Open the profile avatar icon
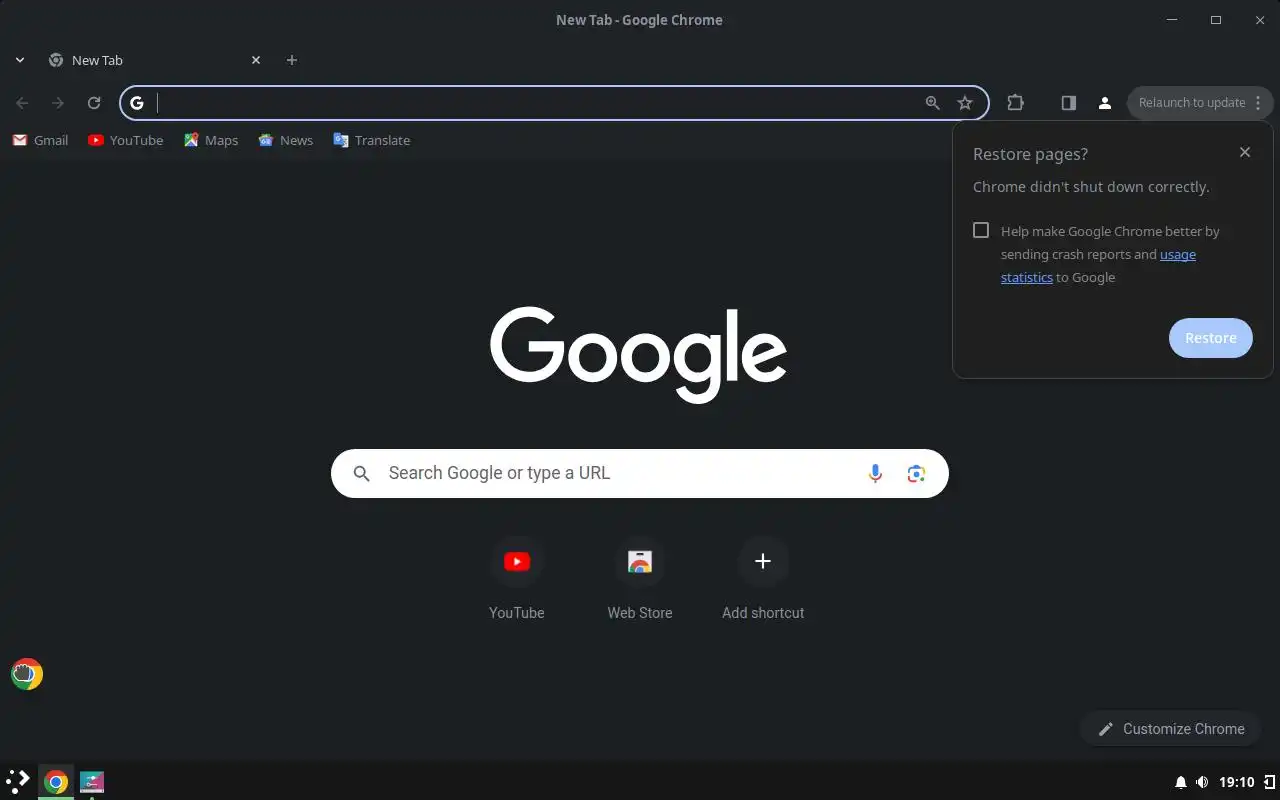The image size is (1280, 800). [1105, 103]
